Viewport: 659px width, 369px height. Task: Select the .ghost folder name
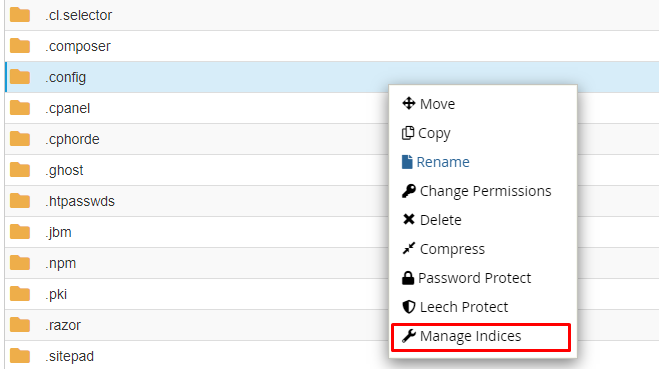(64, 170)
